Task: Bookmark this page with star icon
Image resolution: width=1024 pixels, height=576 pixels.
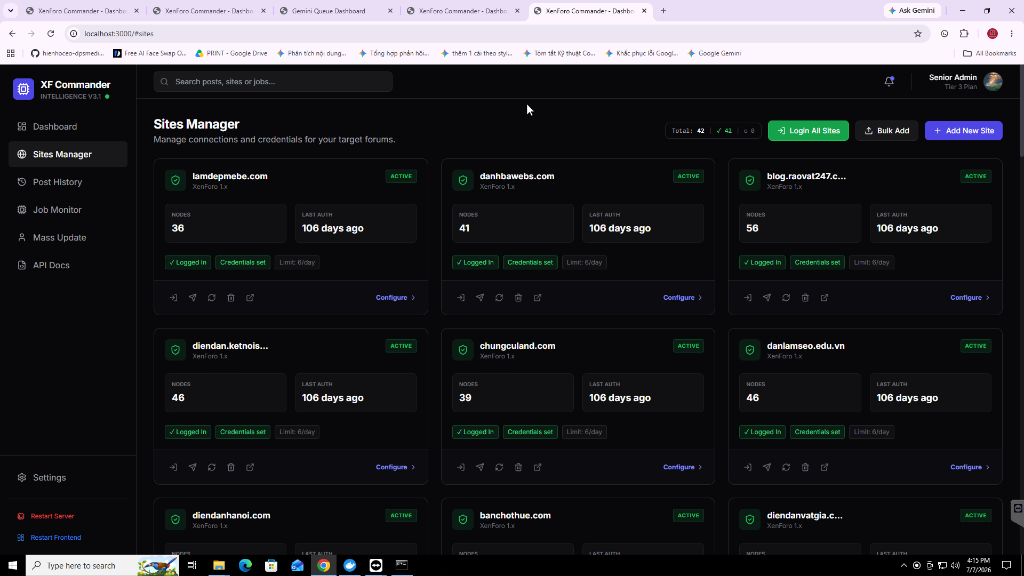Action: point(918,33)
